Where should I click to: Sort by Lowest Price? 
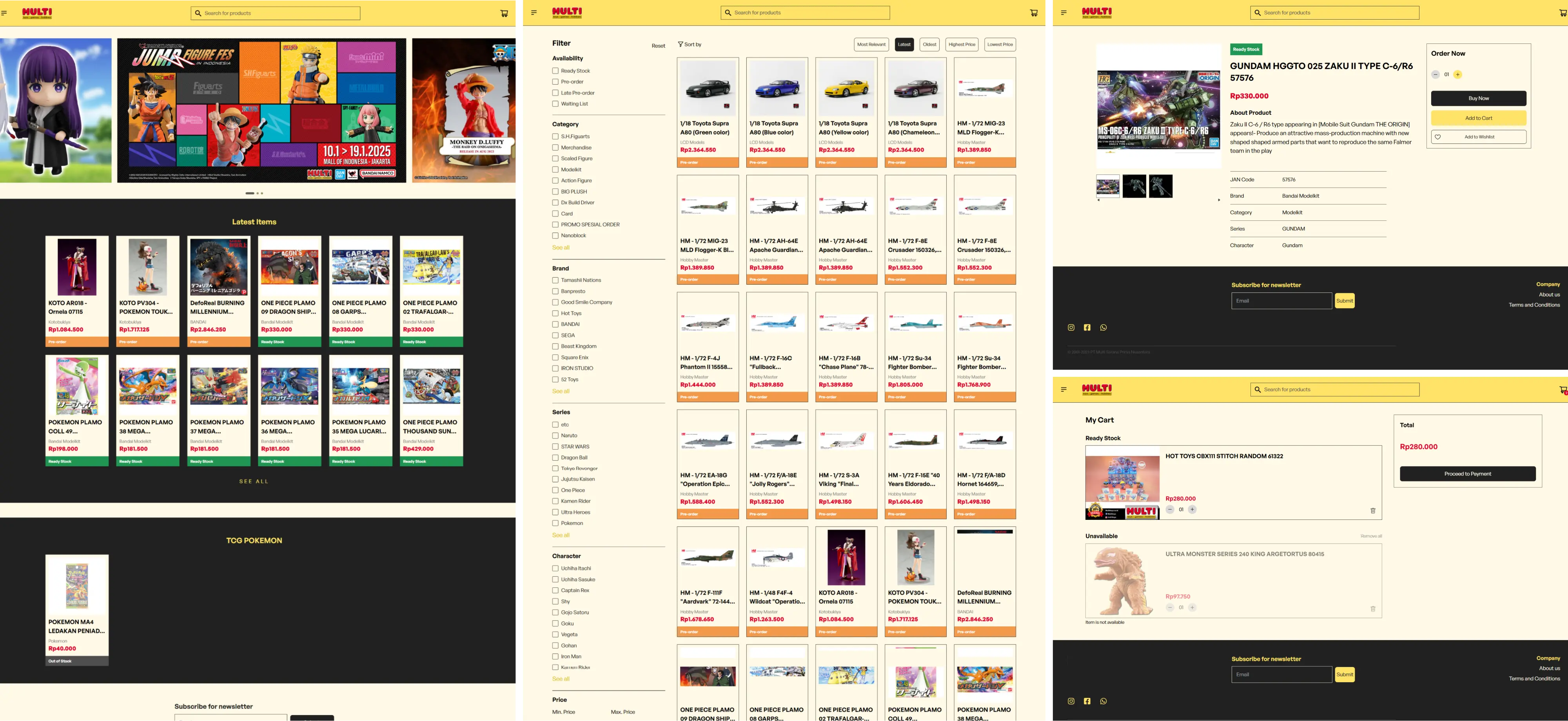coord(1000,44)
